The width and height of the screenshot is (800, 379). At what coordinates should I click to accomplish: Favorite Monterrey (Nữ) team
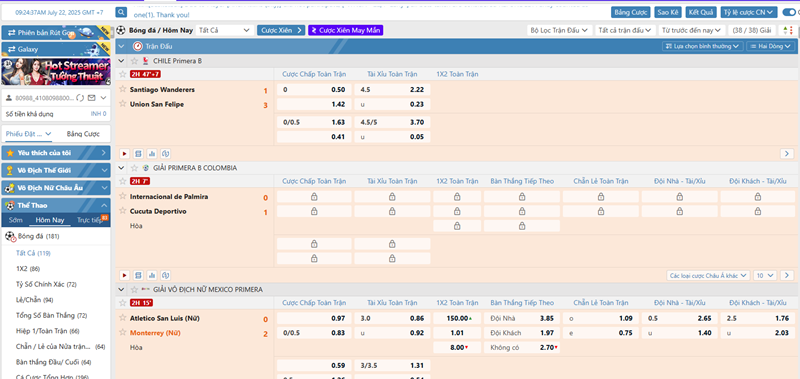tap(122, 333)
